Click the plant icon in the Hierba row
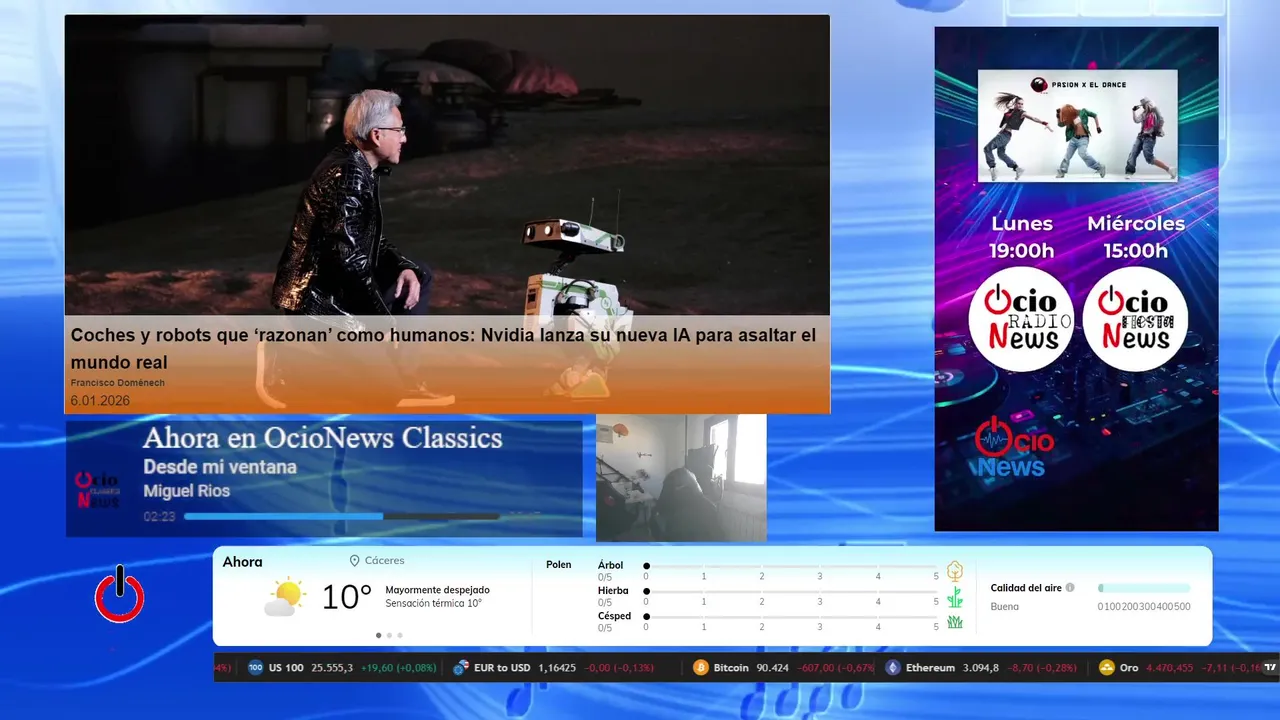 [x=955, y=597]
